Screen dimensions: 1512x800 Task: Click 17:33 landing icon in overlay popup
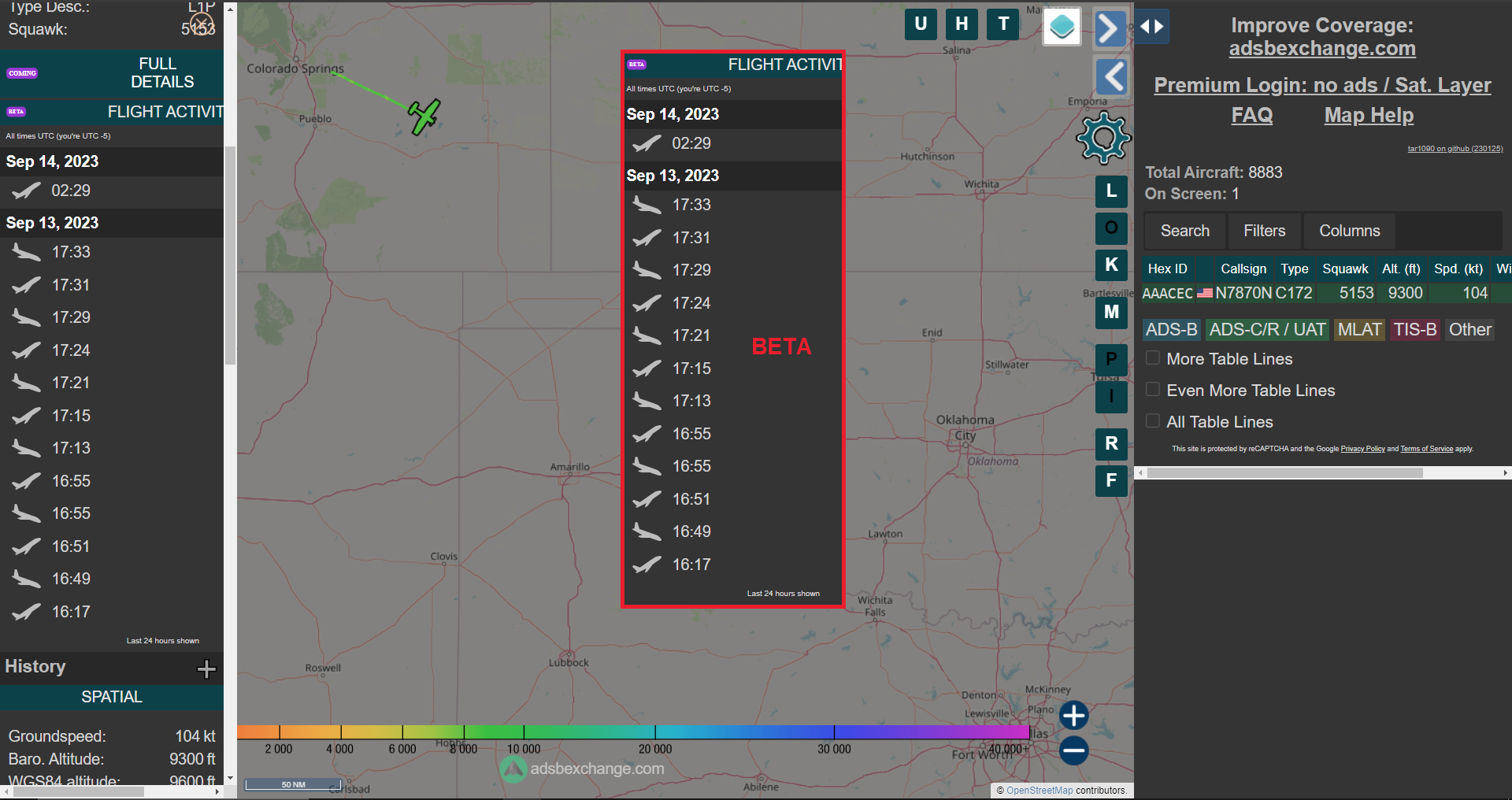pyautogui.click(x=647, y=206)
